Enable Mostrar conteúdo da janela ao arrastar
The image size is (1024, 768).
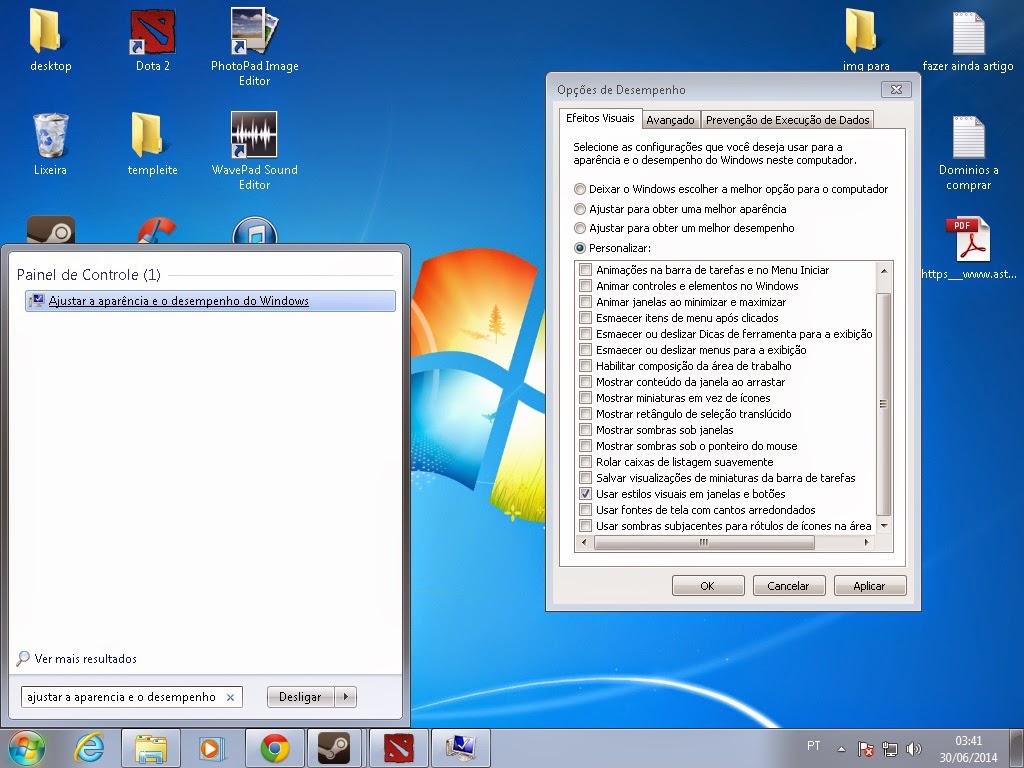point(586,382)
